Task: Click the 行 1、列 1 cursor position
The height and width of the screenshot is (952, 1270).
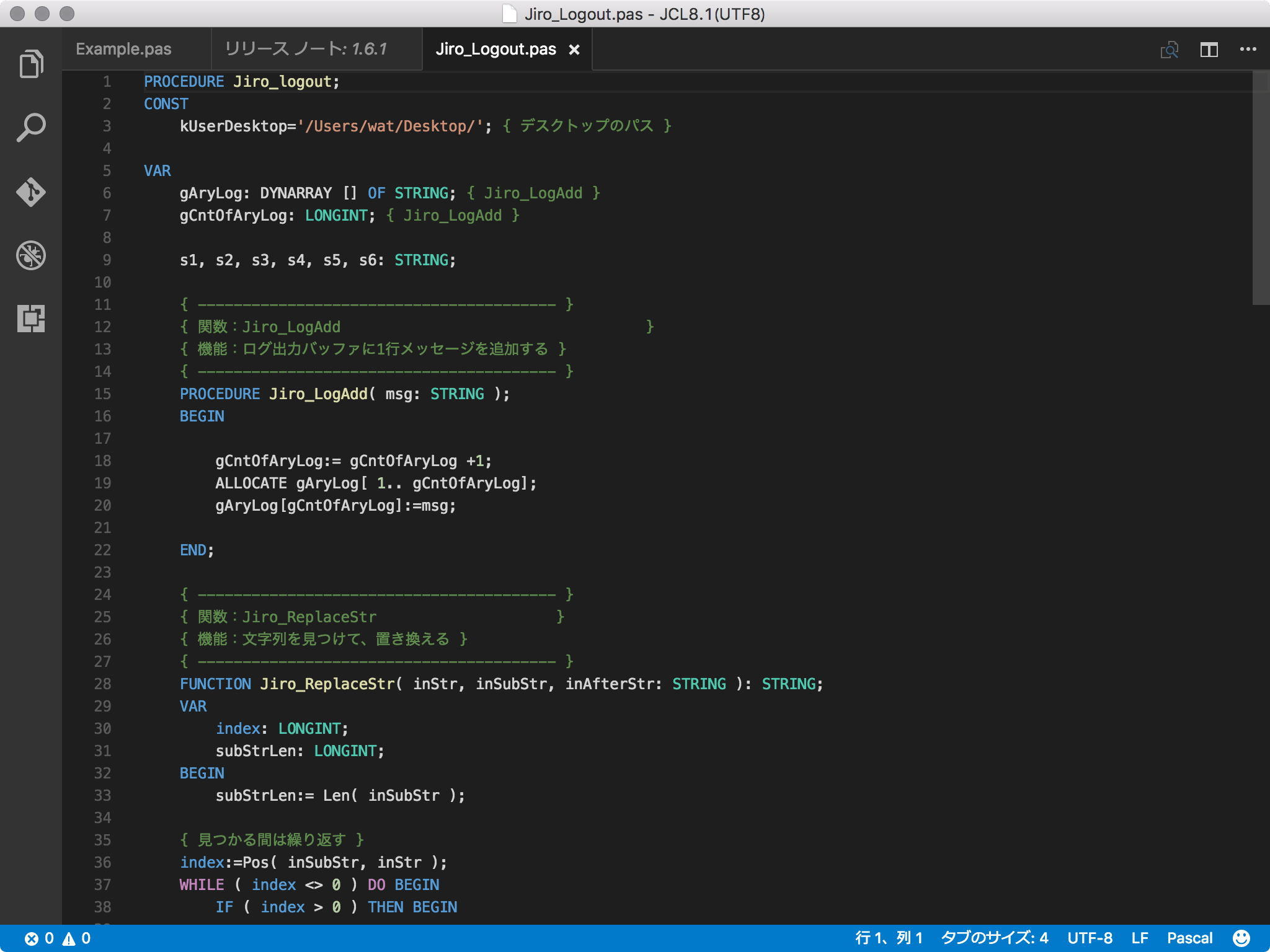Action: 889,938
